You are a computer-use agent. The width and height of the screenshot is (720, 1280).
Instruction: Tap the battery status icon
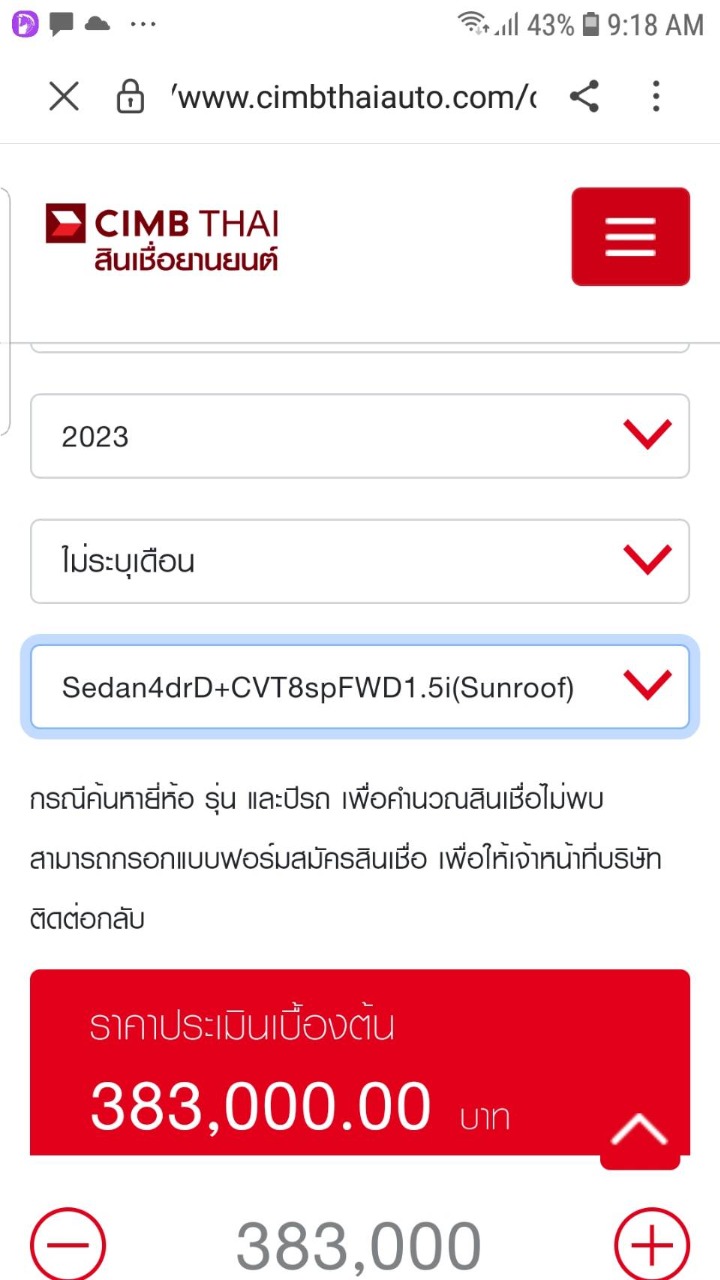(x=591, y=24)
